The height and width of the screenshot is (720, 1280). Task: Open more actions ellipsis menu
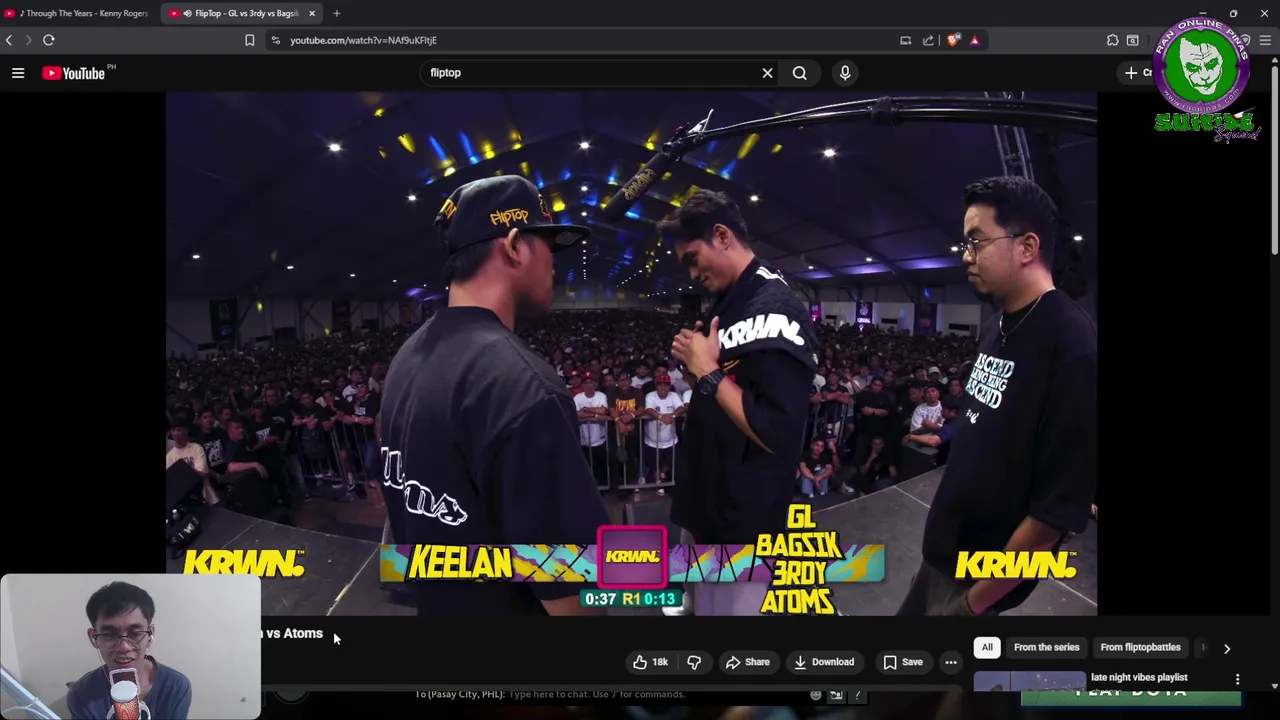[951, 662]
